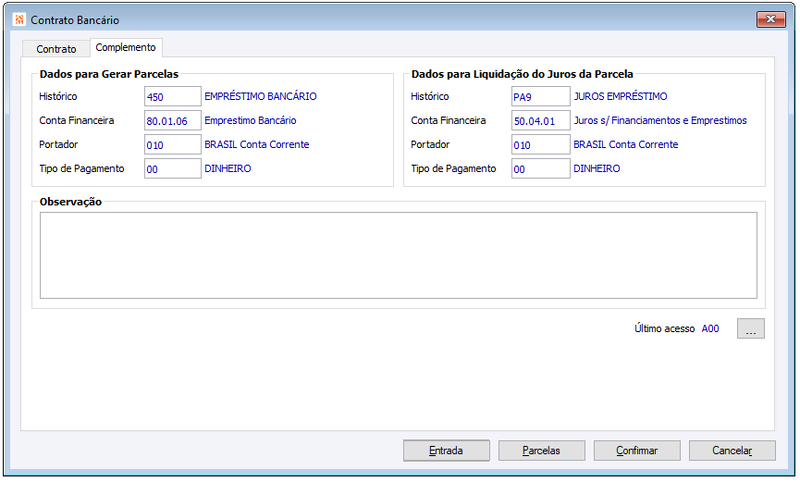This screenshot has height=482, width=800.
Task: Click the EMPRÉSTIMO BANCÁRIO description text
Action: pyautogui.click(x=260, y=96)
